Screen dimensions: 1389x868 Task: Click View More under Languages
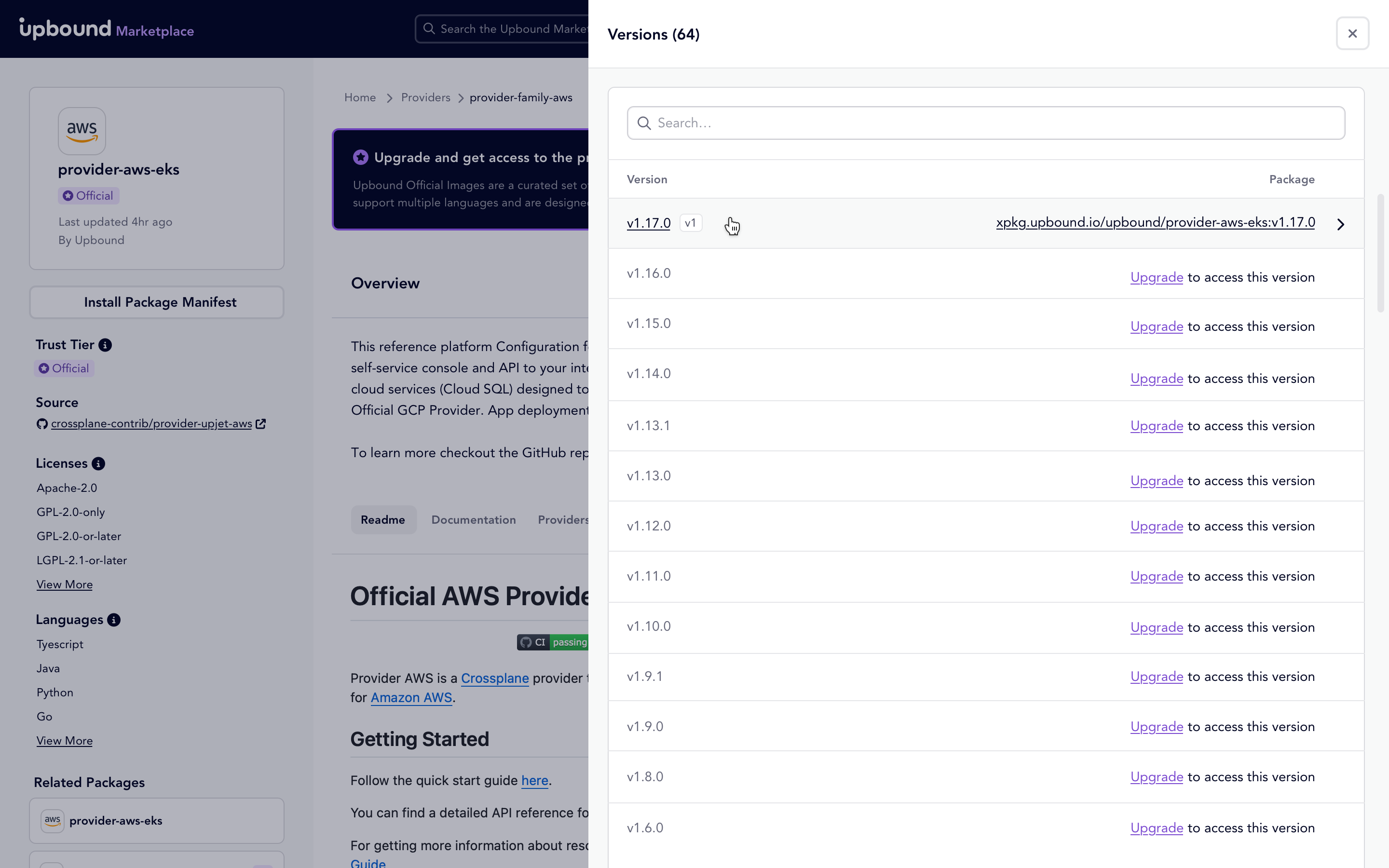(64, 741)
